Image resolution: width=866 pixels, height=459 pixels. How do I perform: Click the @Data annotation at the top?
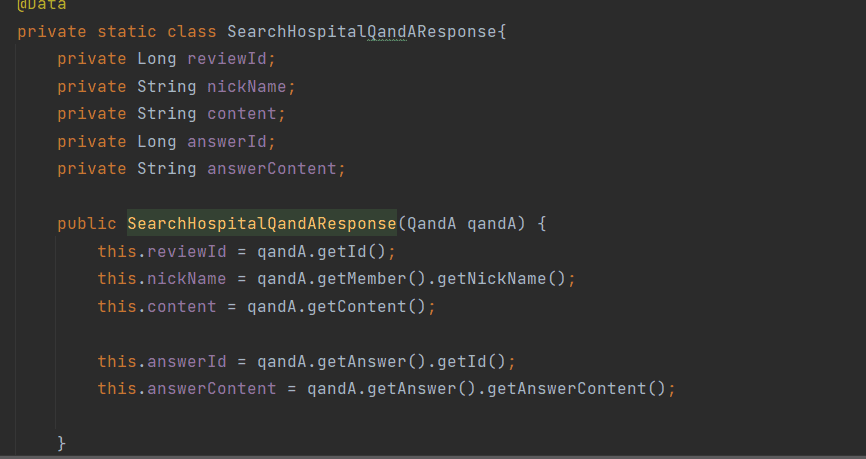42,5
